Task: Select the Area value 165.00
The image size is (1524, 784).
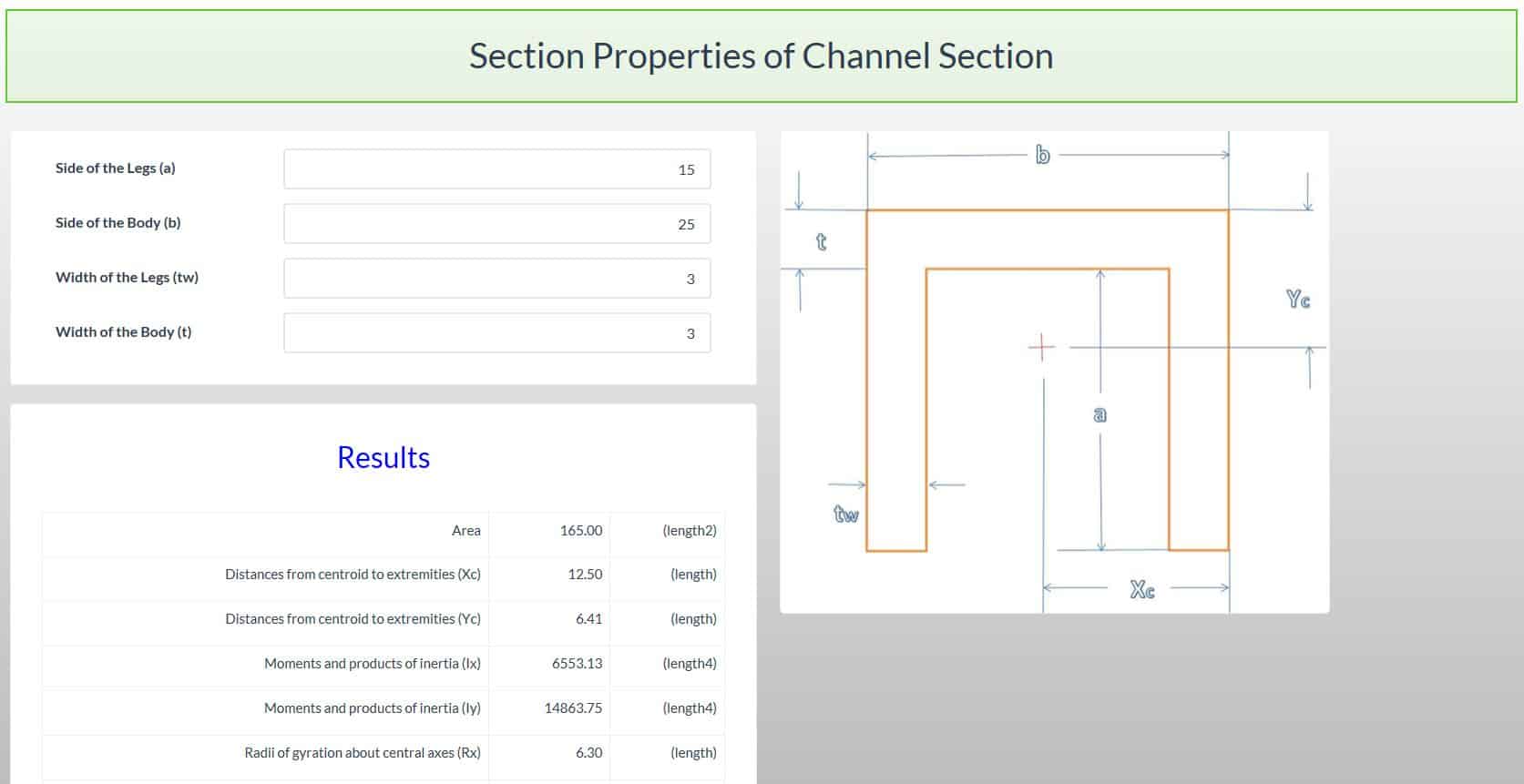Action: (581, 531)
